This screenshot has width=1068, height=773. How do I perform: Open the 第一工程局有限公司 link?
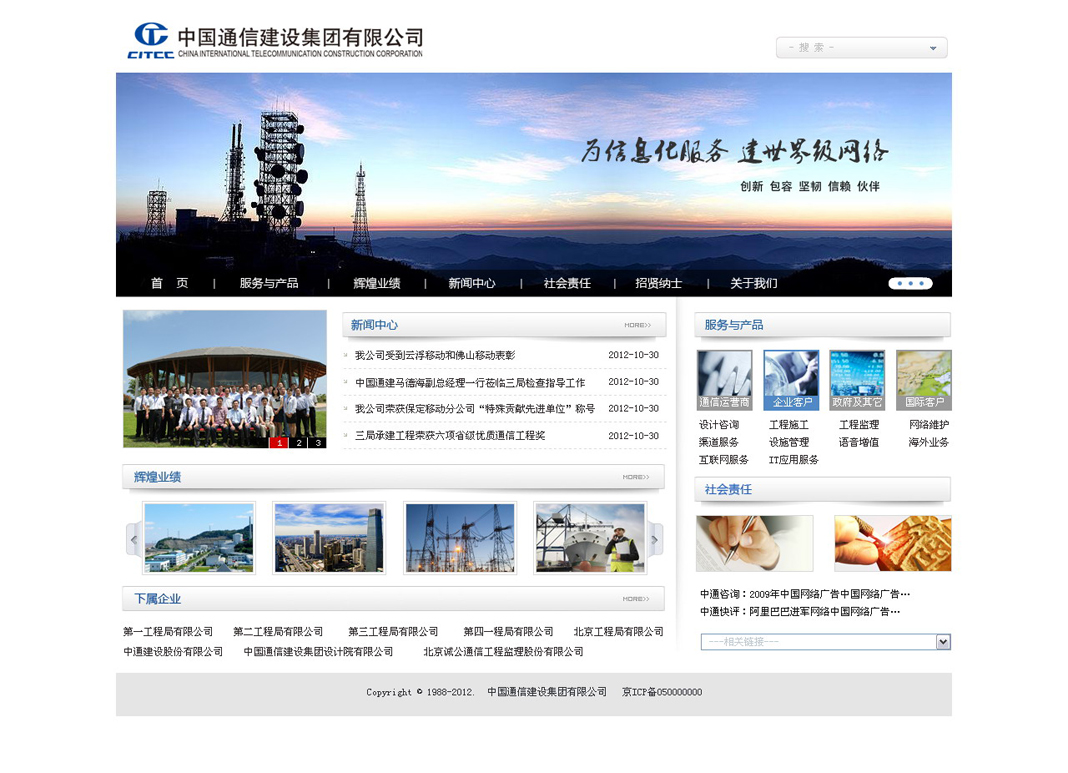click(168, 632)
